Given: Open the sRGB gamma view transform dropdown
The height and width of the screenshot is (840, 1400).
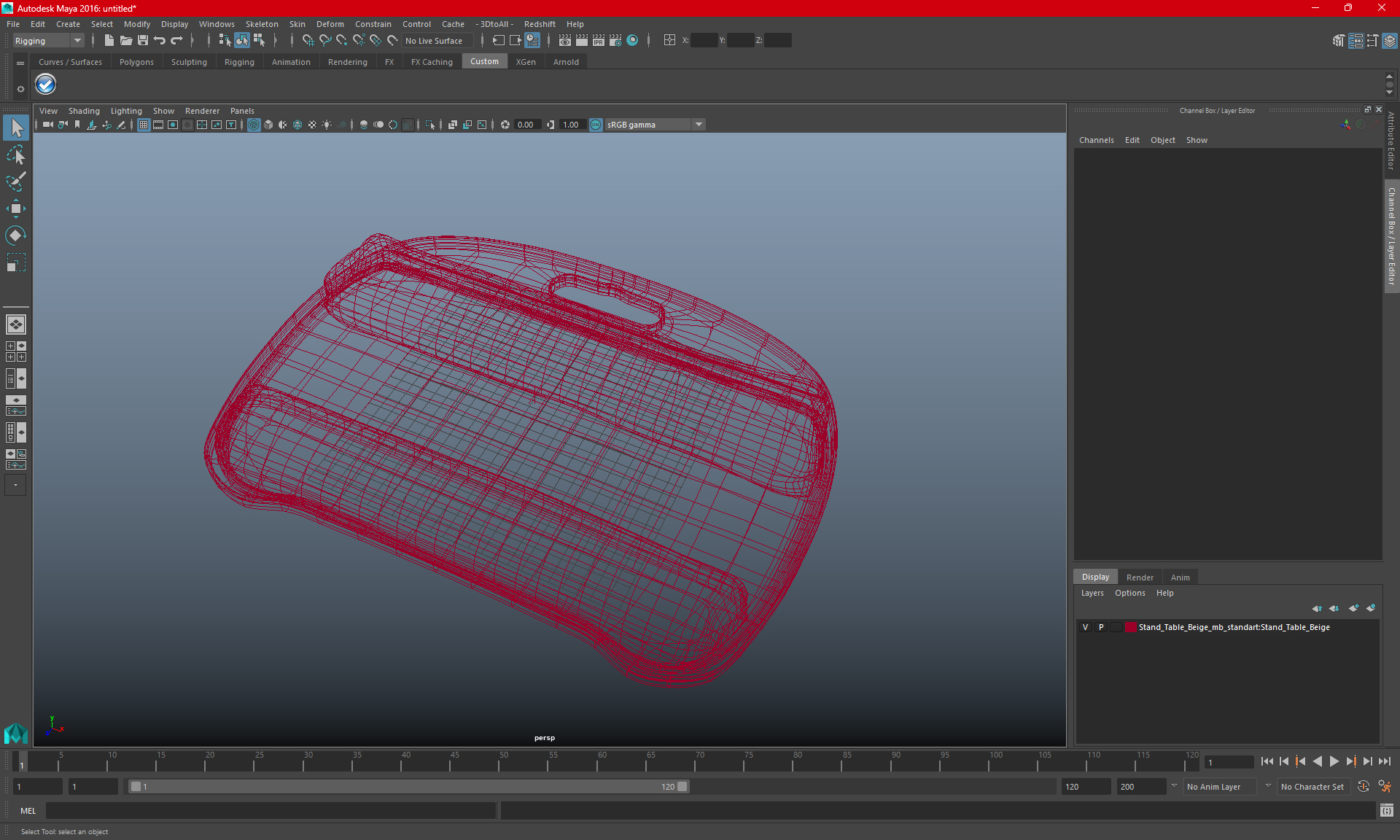Looking at the screenshot, I should point(655,125).
